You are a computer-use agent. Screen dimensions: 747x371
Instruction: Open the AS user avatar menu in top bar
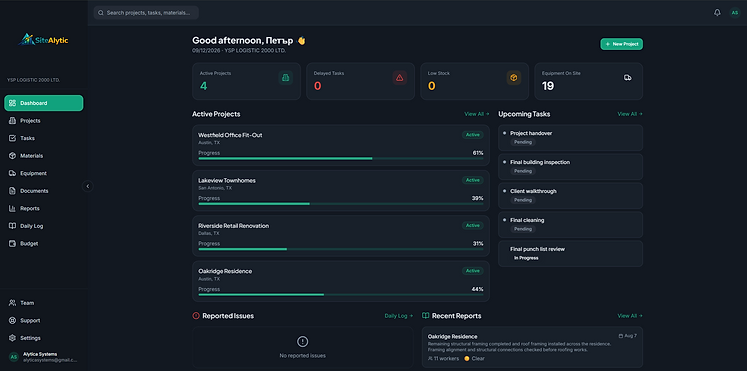pos(735,13)
